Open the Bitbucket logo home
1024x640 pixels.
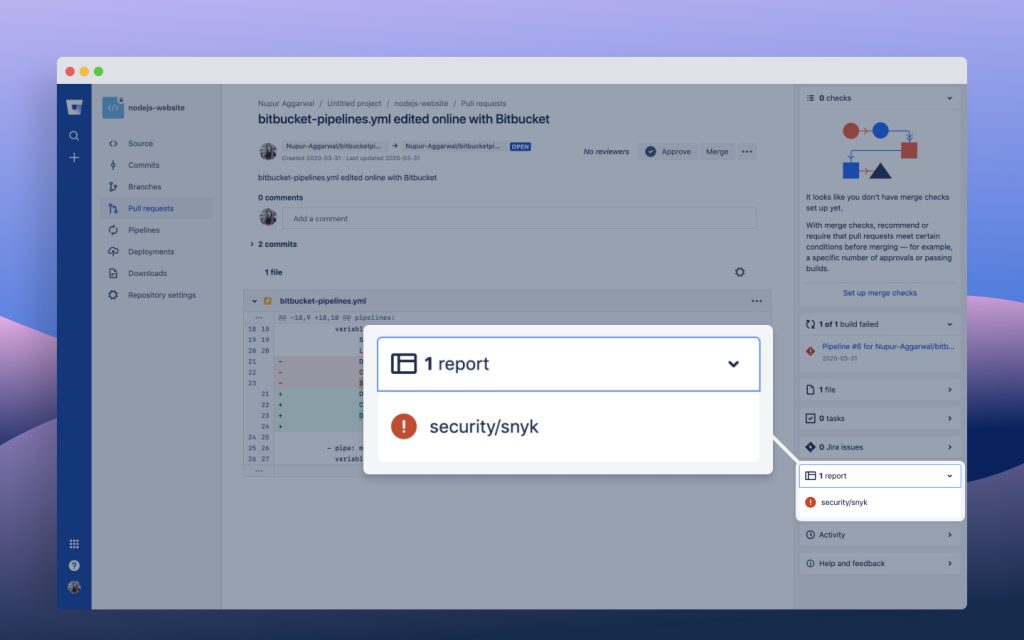pos(74,107)
